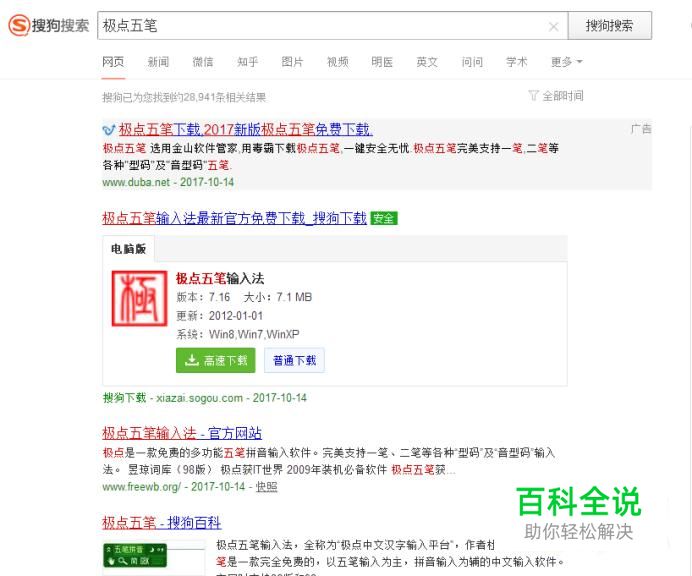This screenshot has height=576, width=692.
Task: Click the green 五笔拼音 input bar thumbnail
Action: click(135, 555)
